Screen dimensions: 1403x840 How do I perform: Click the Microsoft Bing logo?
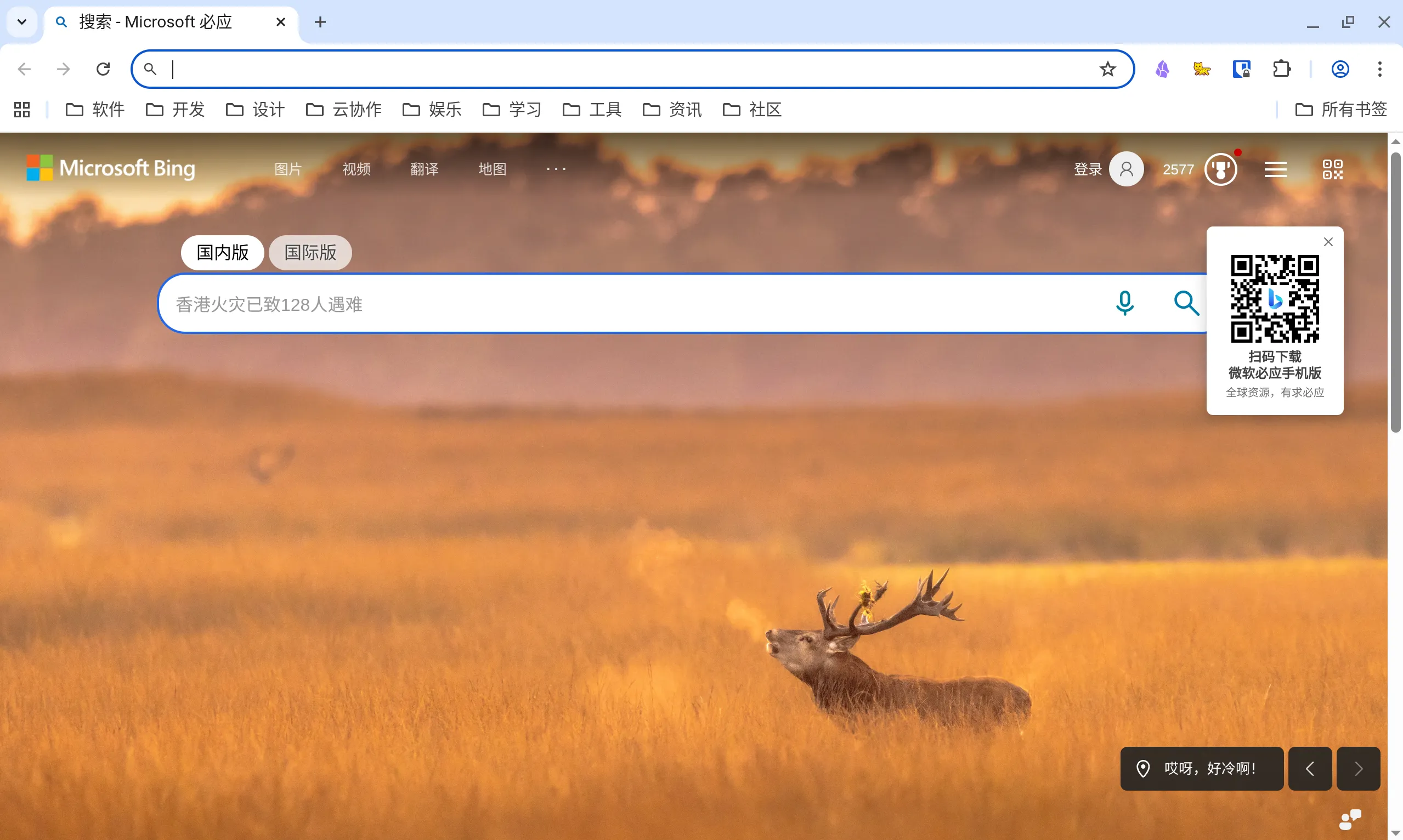pos(111,168)
